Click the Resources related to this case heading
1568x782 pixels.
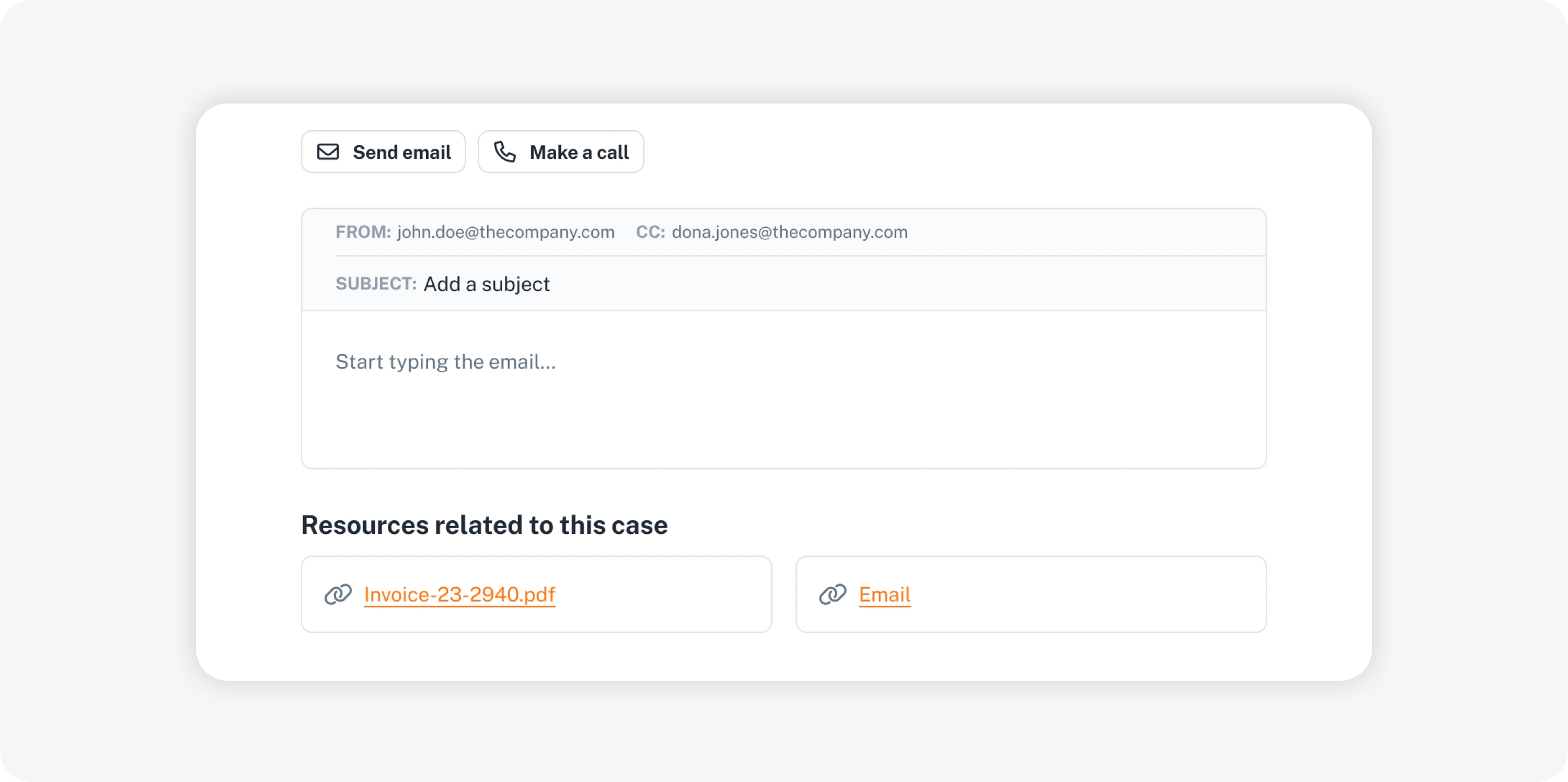485,524
